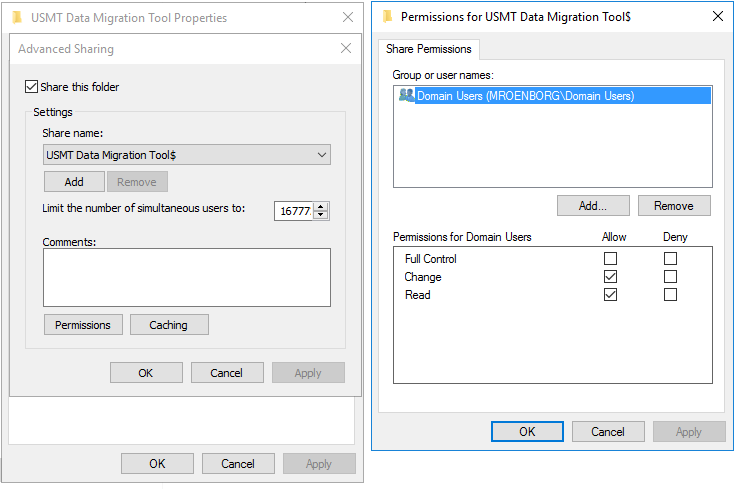Click the Change permission label
Viewport: 736px width, 489px height.
(x=423, y=277)
